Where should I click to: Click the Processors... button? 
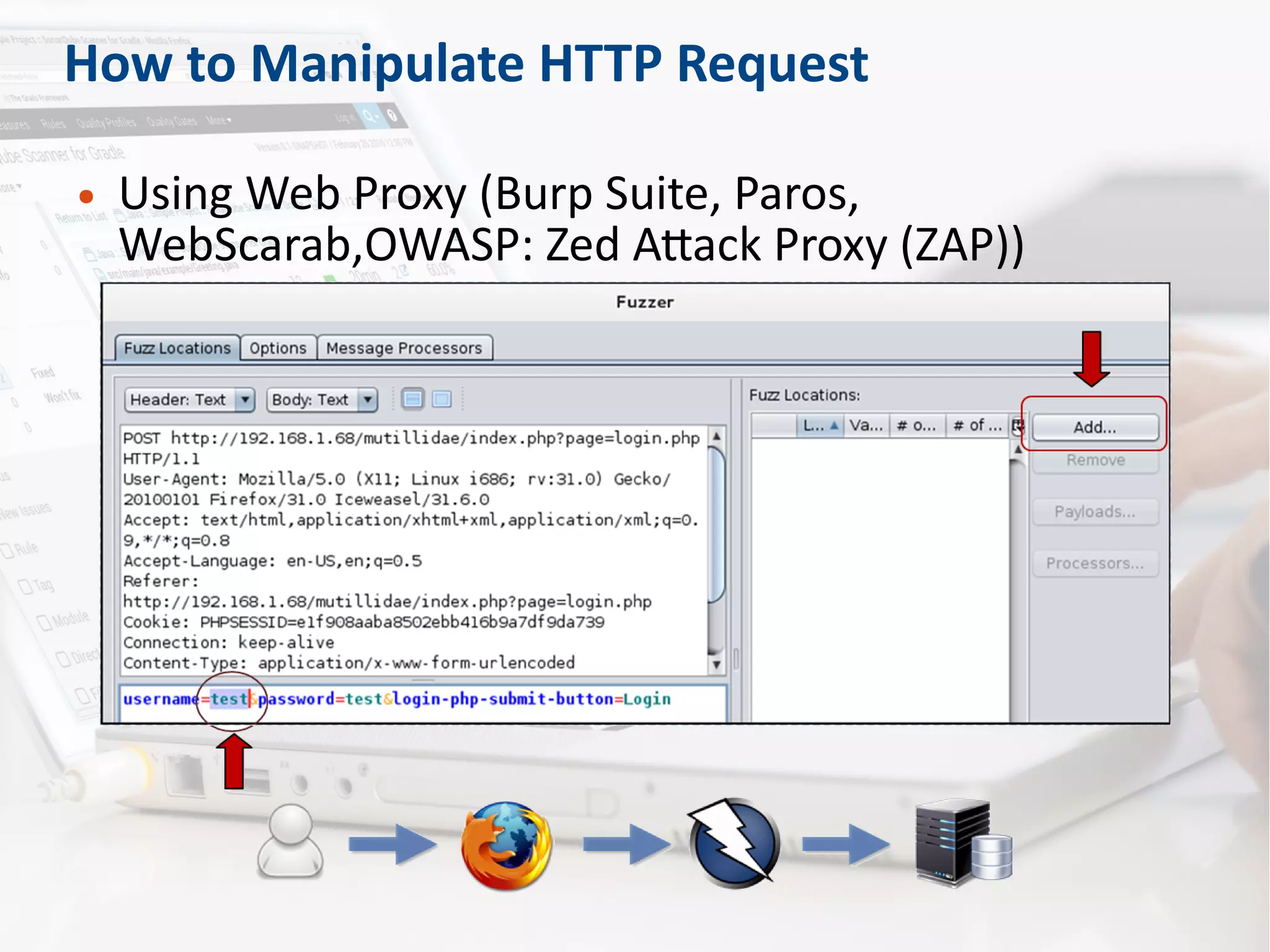1095,563
